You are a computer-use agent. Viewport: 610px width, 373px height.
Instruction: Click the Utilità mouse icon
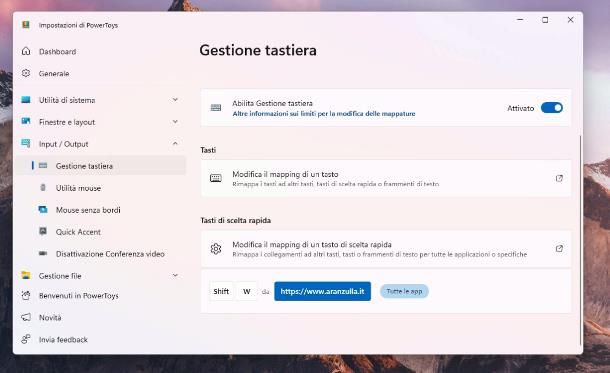click(x=43, y=188)
